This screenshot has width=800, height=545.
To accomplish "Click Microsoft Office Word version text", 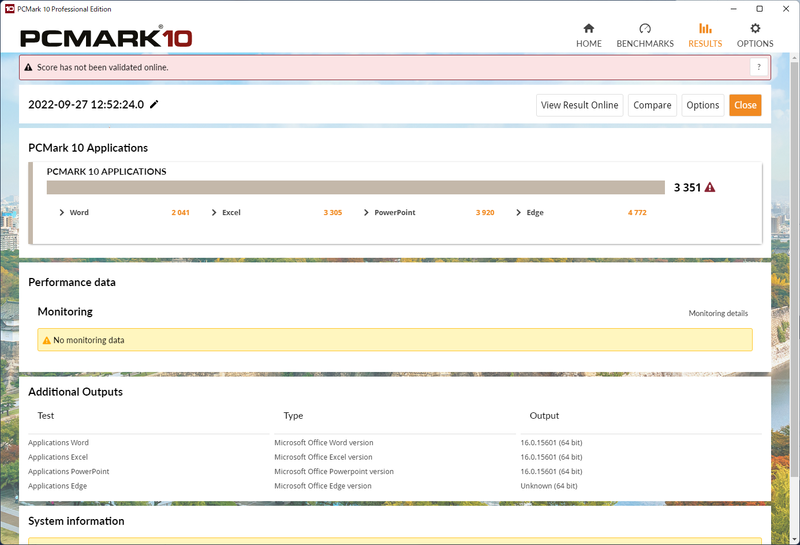I will point(324,442).
